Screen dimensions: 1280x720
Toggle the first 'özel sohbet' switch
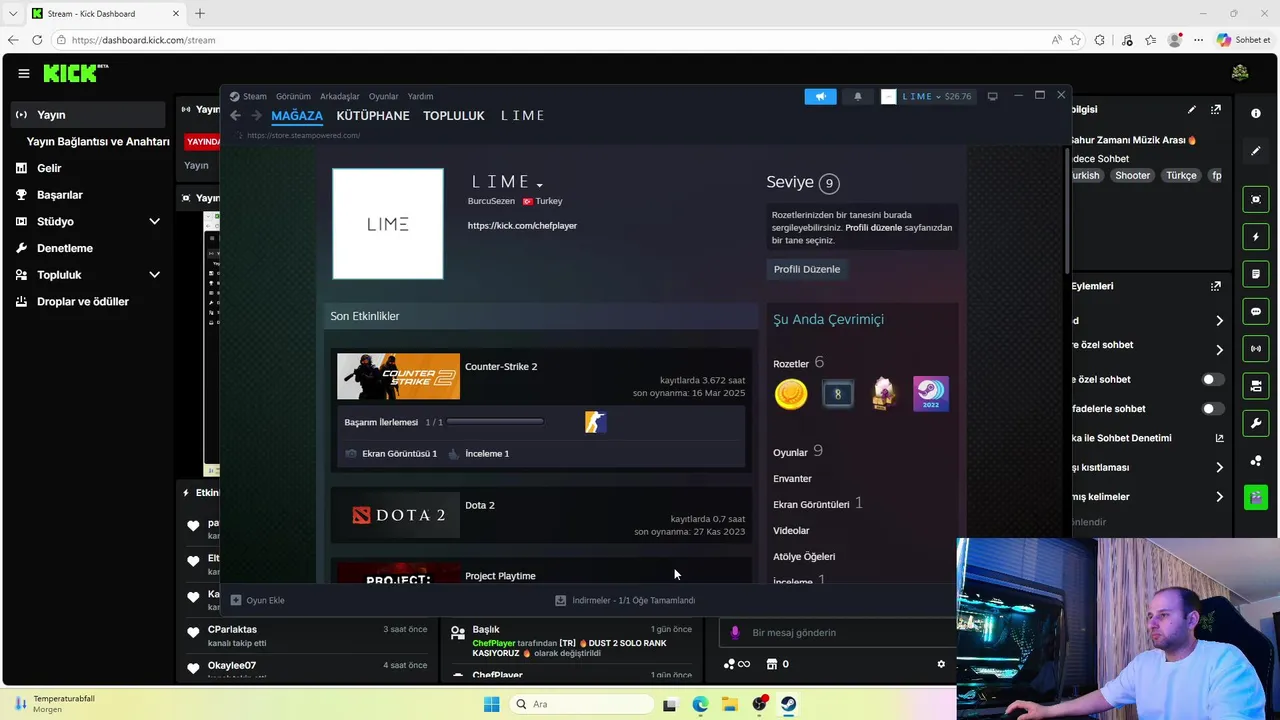tap(1212, 379)
